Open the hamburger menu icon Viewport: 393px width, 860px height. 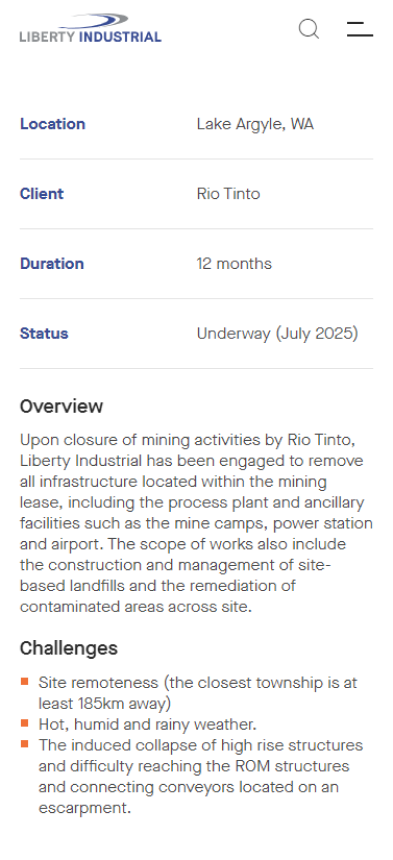click(x=360, y=29)
